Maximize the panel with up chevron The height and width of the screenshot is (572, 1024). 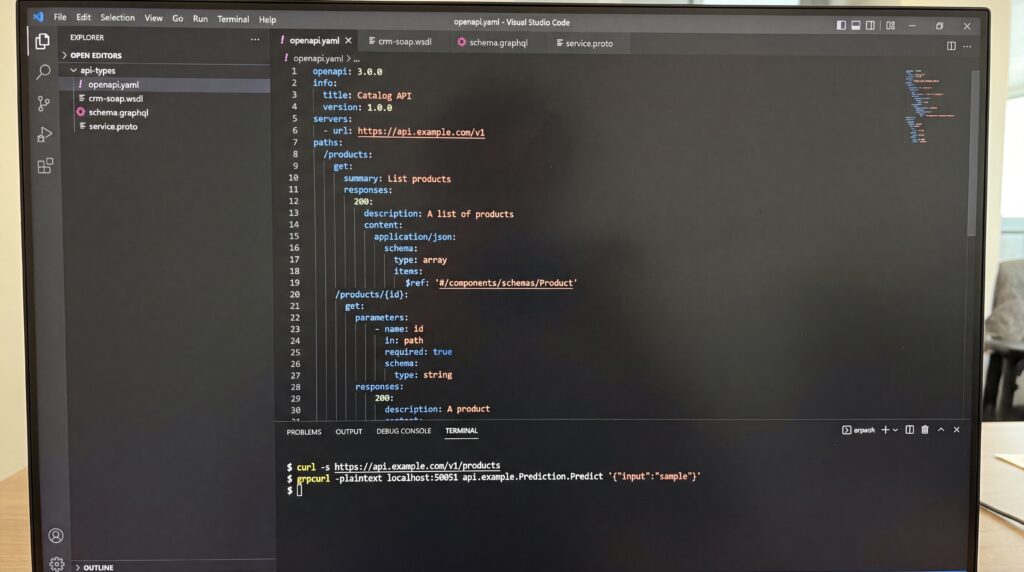click(941, 430)
